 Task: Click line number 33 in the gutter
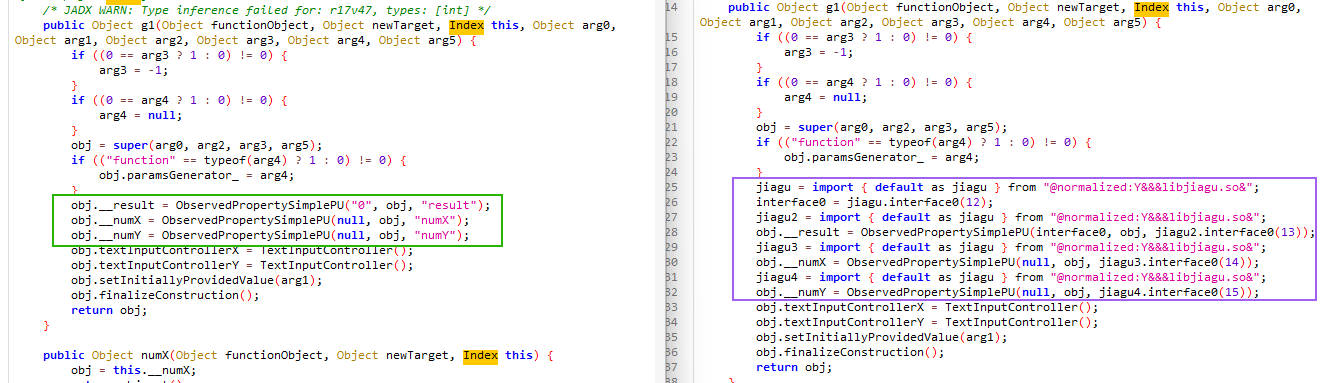click(x=672, y=307)
